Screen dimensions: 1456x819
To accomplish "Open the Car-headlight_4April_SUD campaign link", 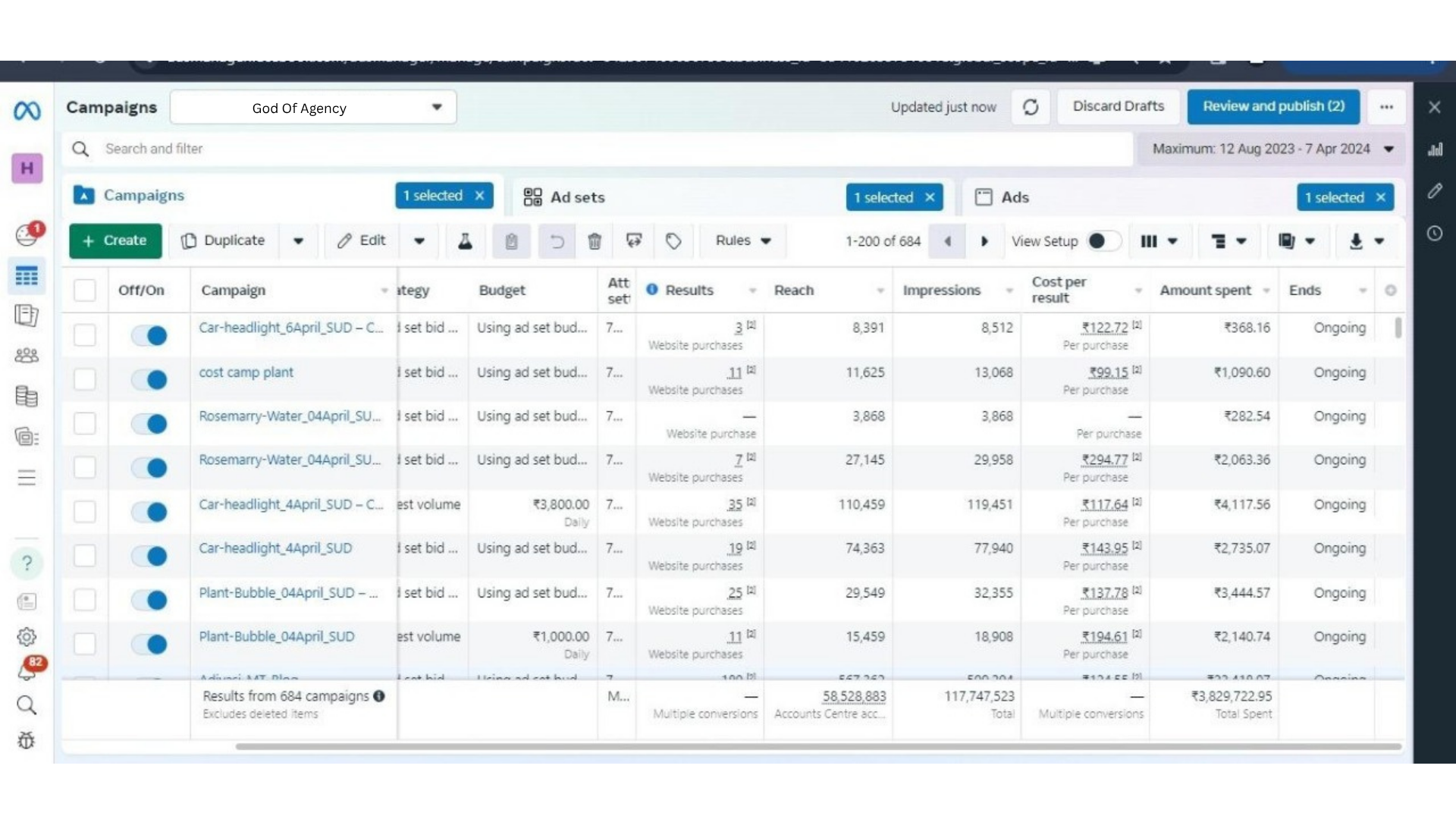I will [275, 548].
